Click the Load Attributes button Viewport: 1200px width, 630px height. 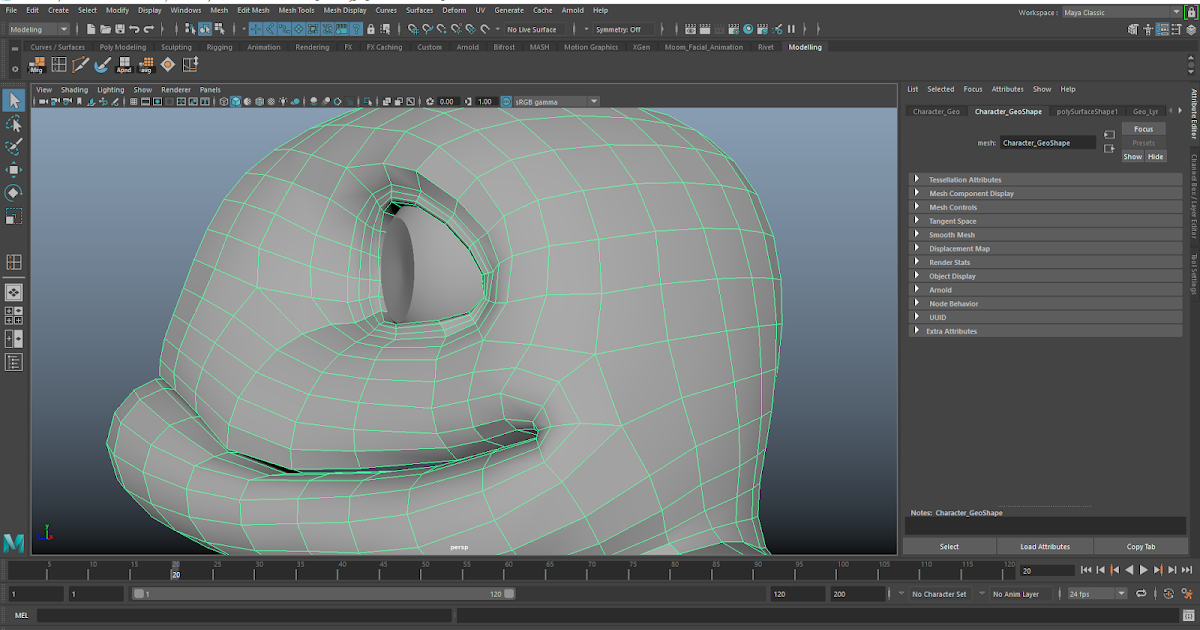1044,547
